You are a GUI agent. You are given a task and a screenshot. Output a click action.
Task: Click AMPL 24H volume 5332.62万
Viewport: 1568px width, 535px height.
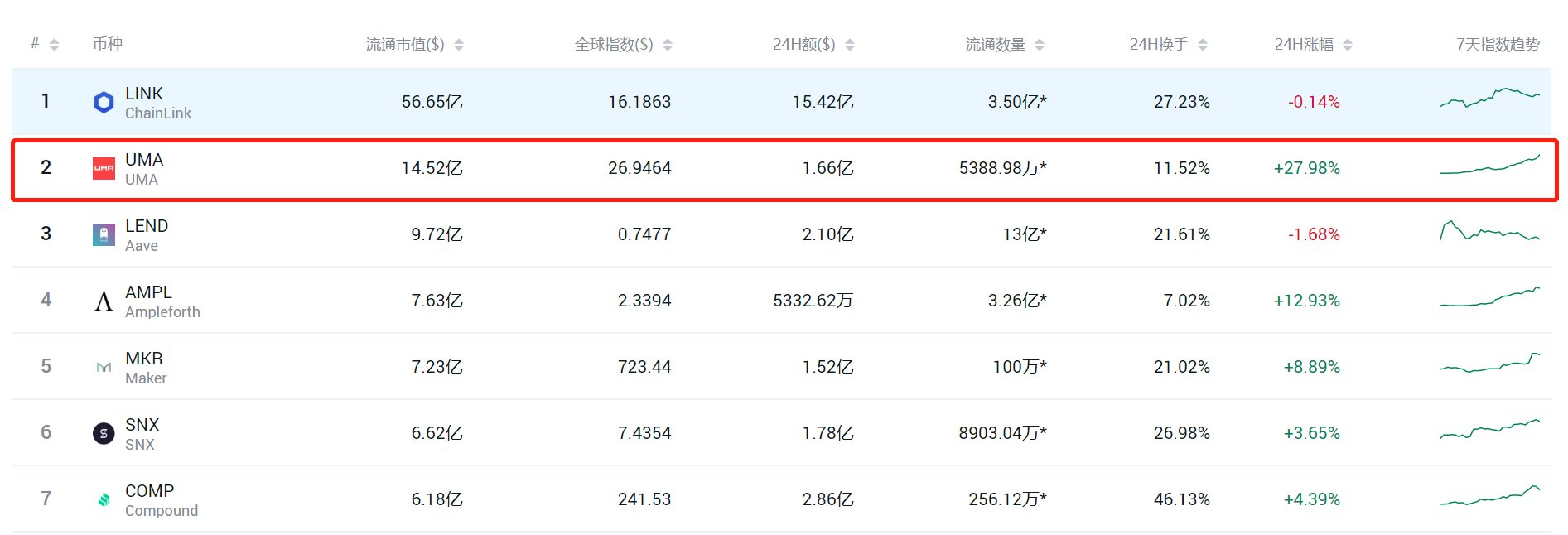pos(813,301)
